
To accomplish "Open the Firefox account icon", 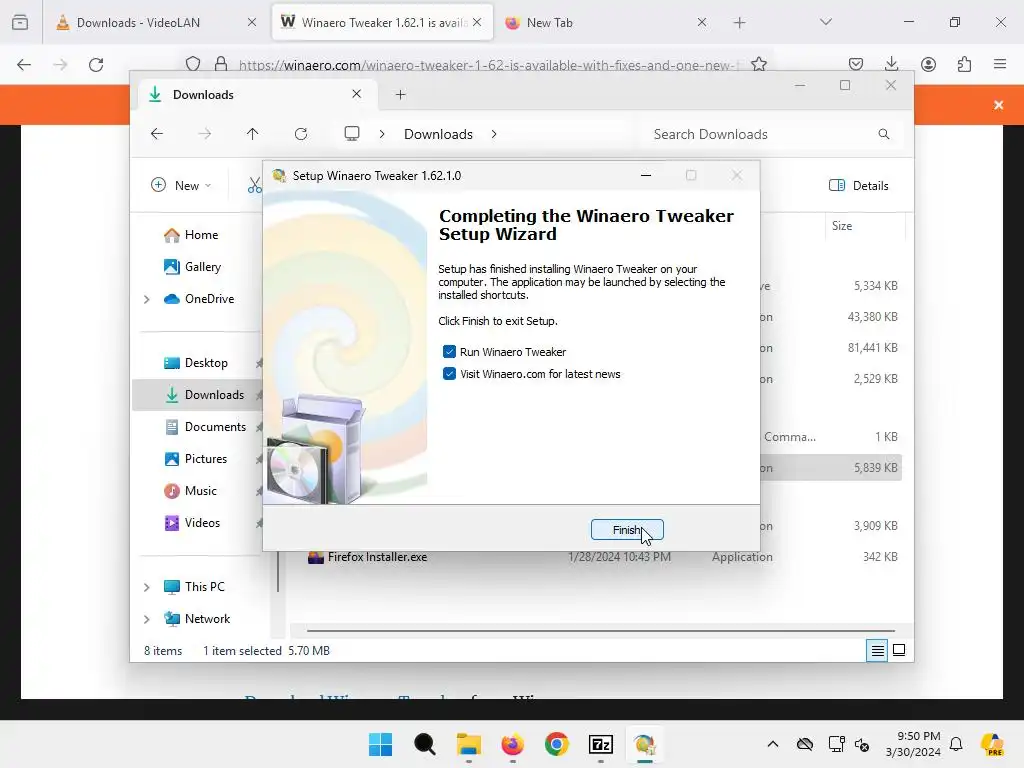I will (x=928, y=64).
